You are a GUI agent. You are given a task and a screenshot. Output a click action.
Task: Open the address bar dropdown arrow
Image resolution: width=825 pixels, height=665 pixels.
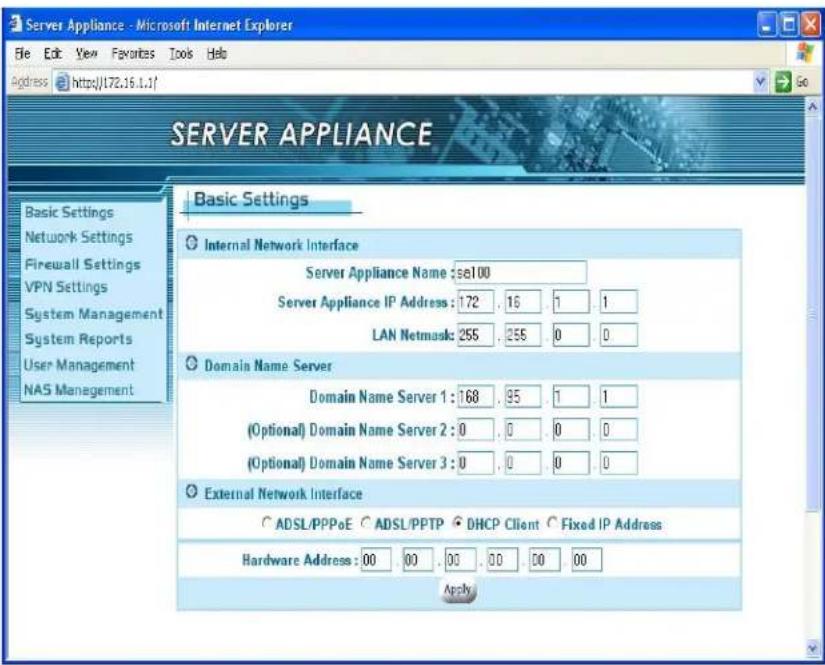point(760,82)
